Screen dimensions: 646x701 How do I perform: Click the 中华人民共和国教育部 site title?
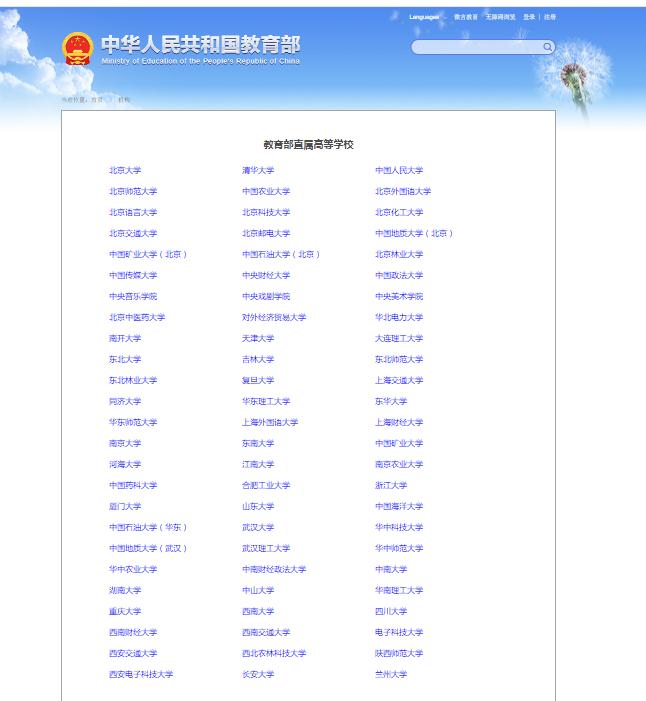click(x=201, y=45)
